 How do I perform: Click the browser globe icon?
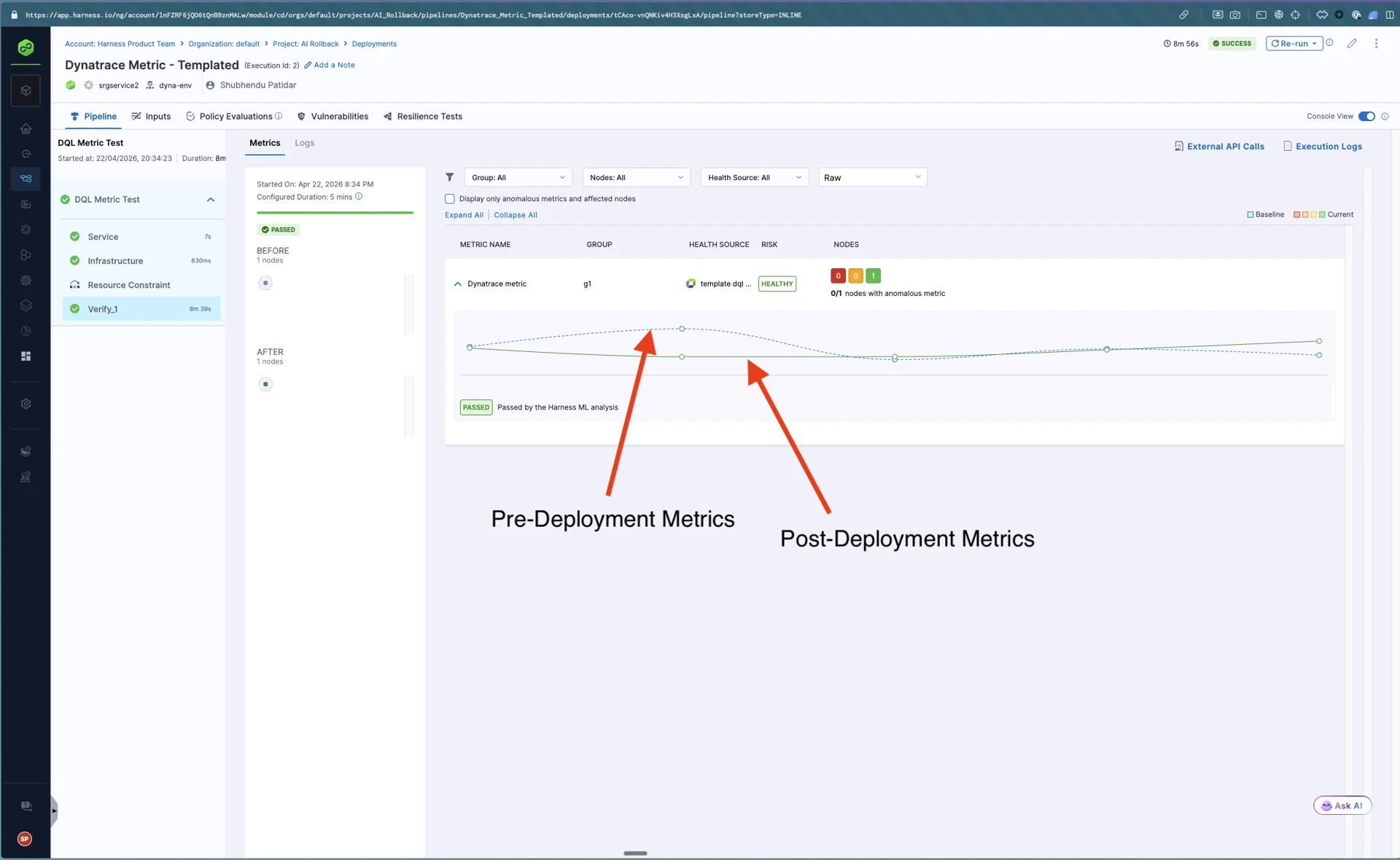[x=1278, y=15]
